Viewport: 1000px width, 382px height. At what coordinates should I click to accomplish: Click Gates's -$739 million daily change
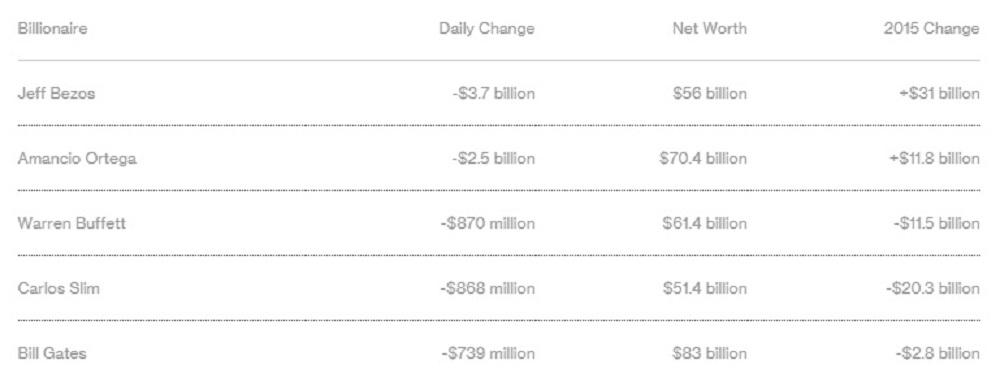click(x=488, y=353)
